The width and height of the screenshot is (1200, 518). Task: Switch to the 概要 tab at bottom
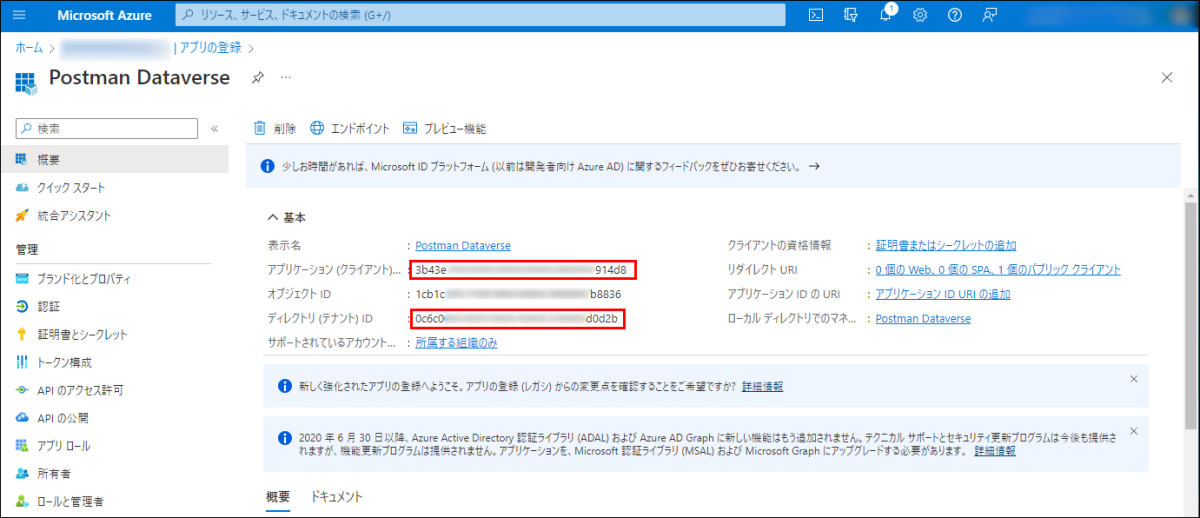point(278,497)
